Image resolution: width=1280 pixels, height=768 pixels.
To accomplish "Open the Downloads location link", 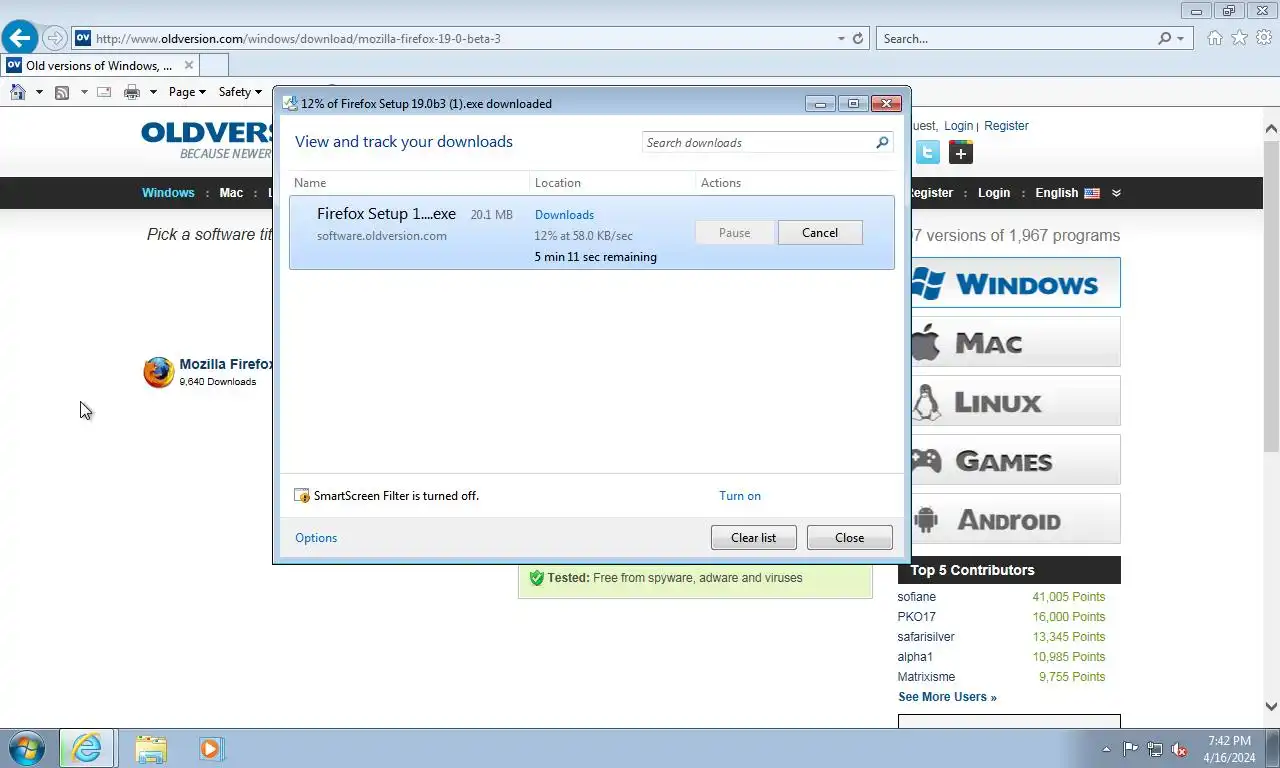I will pos(564,215).
